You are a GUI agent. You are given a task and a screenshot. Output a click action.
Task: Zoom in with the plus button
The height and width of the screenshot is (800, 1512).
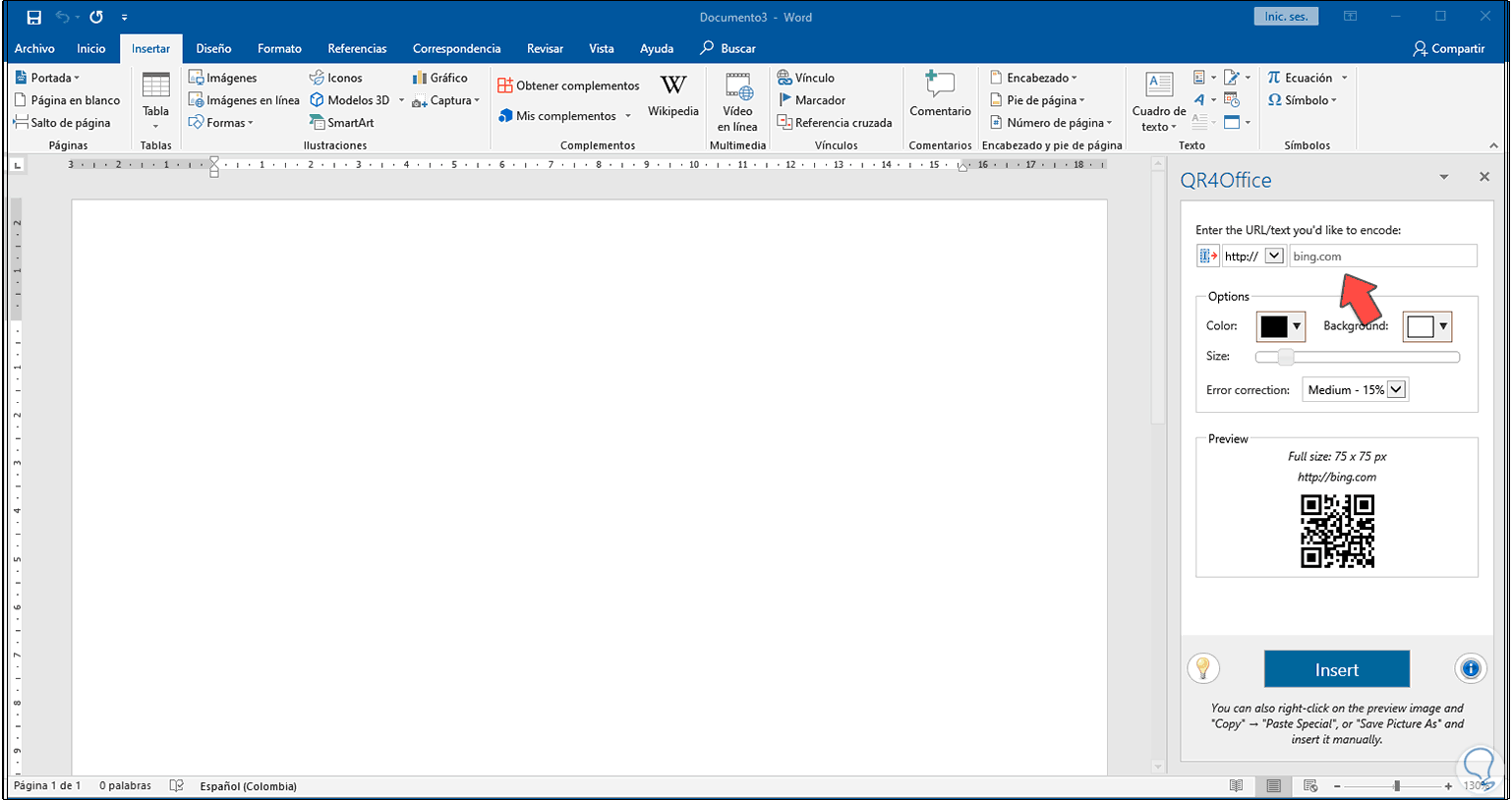[x=1448, y=786]
